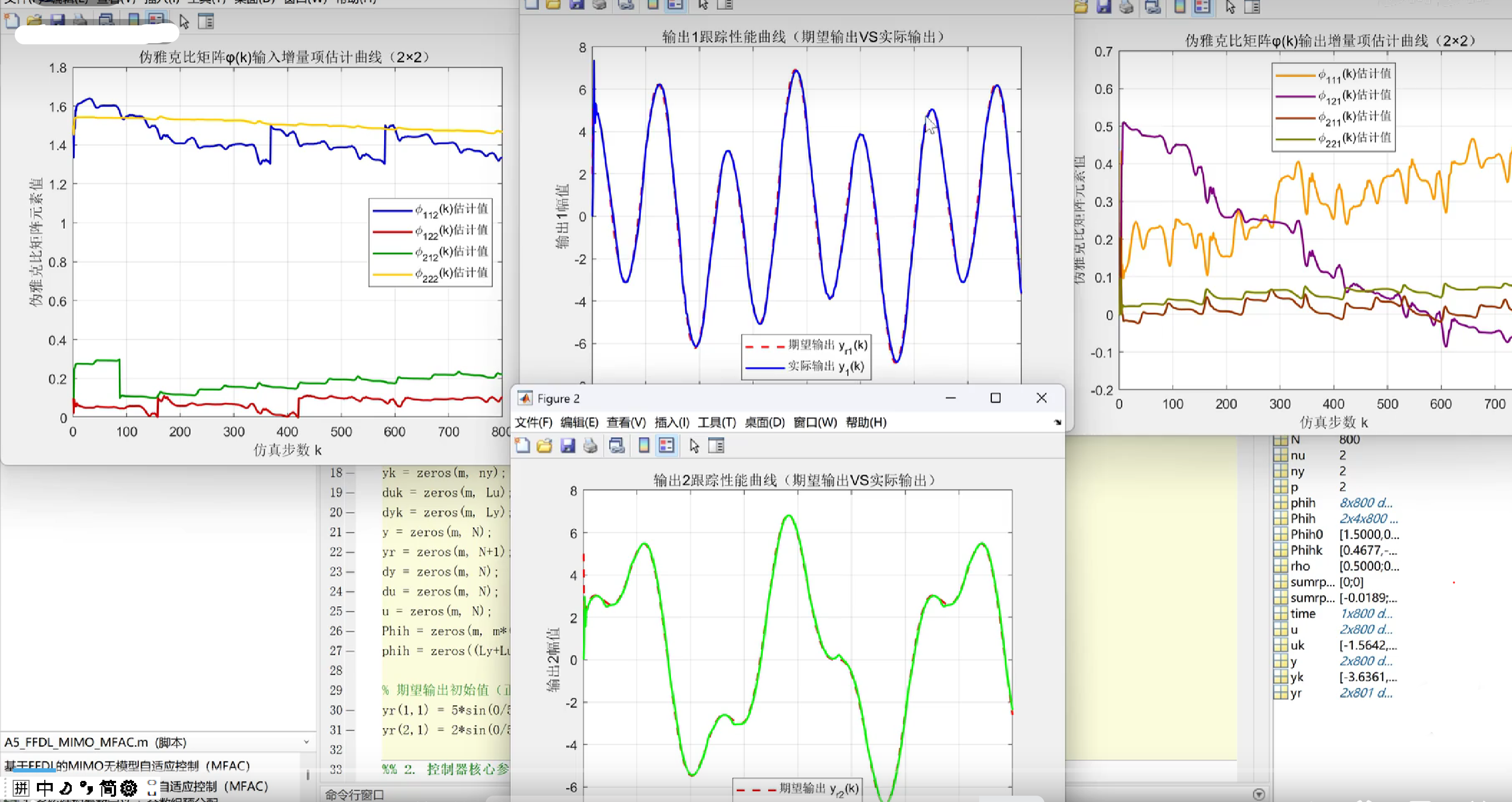
Task: Expand A5_FFDL_MIMO_MFAC.m details panel chevron
Action: [306, 742]
